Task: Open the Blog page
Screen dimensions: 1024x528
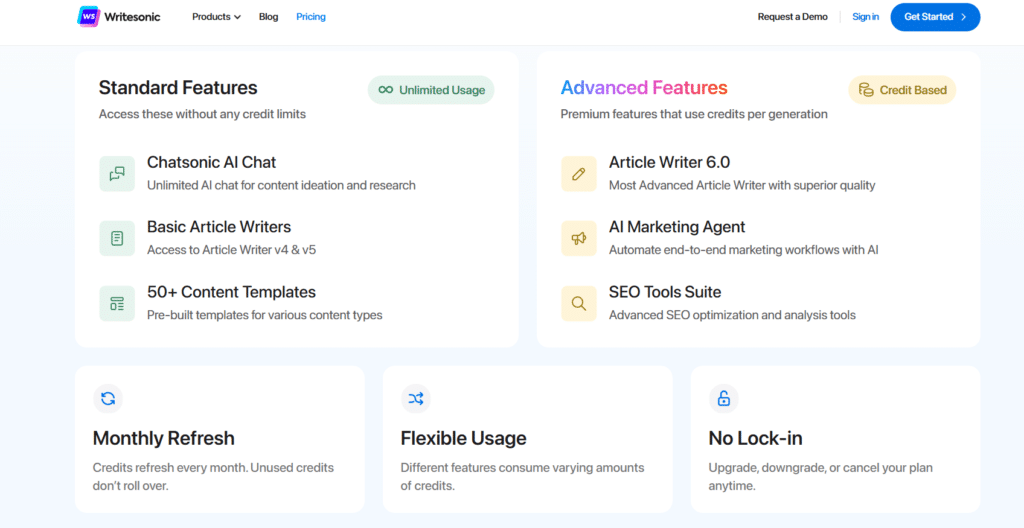Action: click(x=268, y=17)
